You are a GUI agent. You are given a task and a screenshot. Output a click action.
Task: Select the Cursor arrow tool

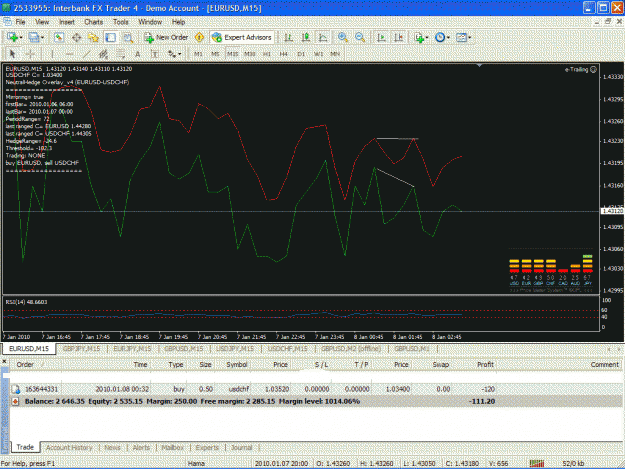pos(12,54)
